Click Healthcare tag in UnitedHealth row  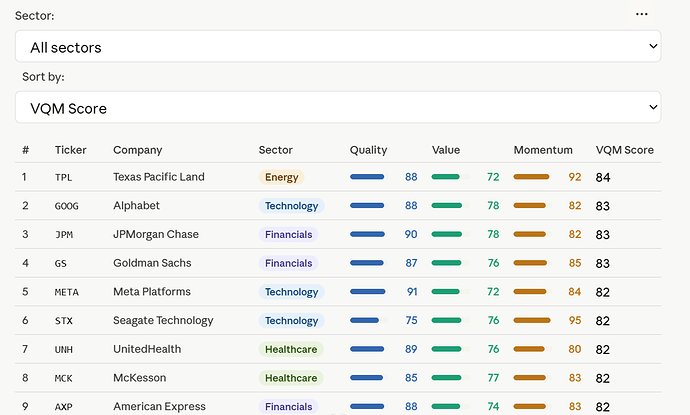click(291, 349)
